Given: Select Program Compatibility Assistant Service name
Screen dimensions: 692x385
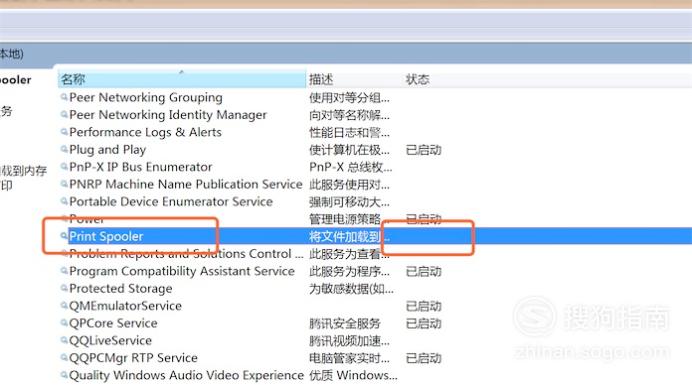Looking at the screenshot, I should pyautogui.click(x=182, y=271).
